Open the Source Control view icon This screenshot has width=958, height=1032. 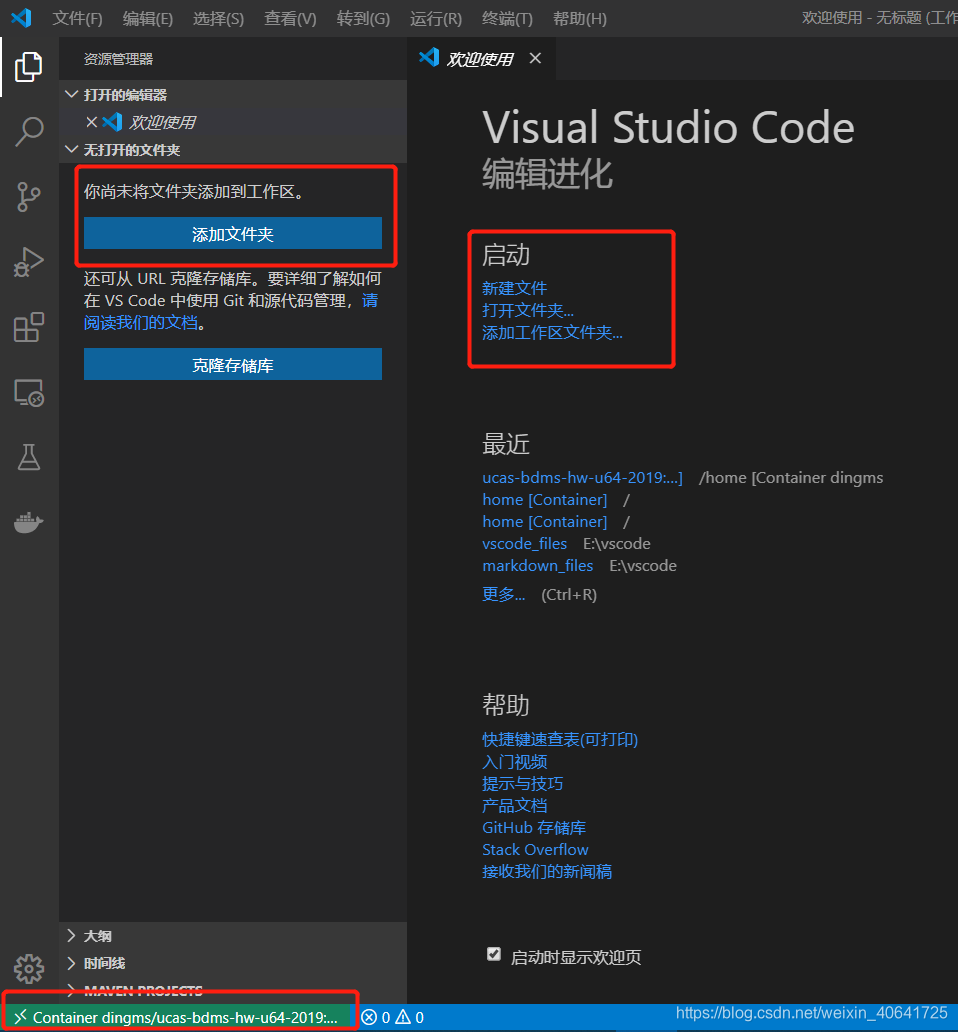click(28, 197)
